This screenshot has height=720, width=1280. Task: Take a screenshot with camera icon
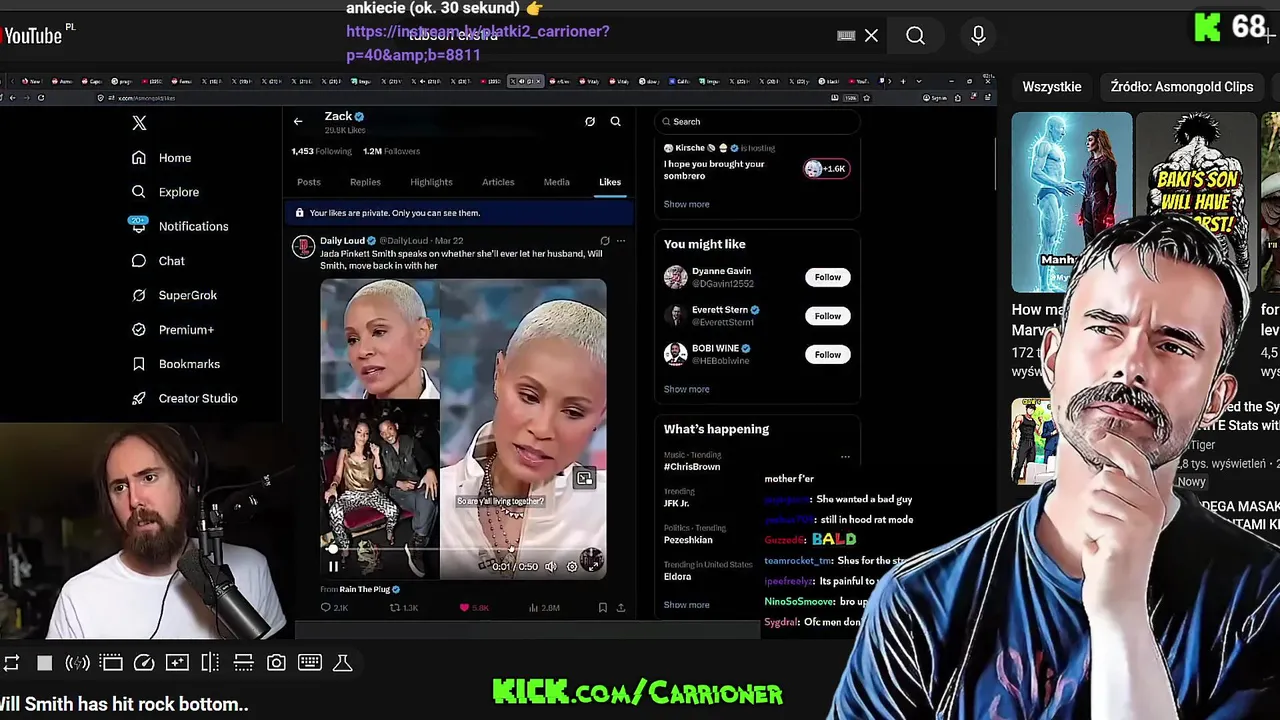(x=276, y=663)
